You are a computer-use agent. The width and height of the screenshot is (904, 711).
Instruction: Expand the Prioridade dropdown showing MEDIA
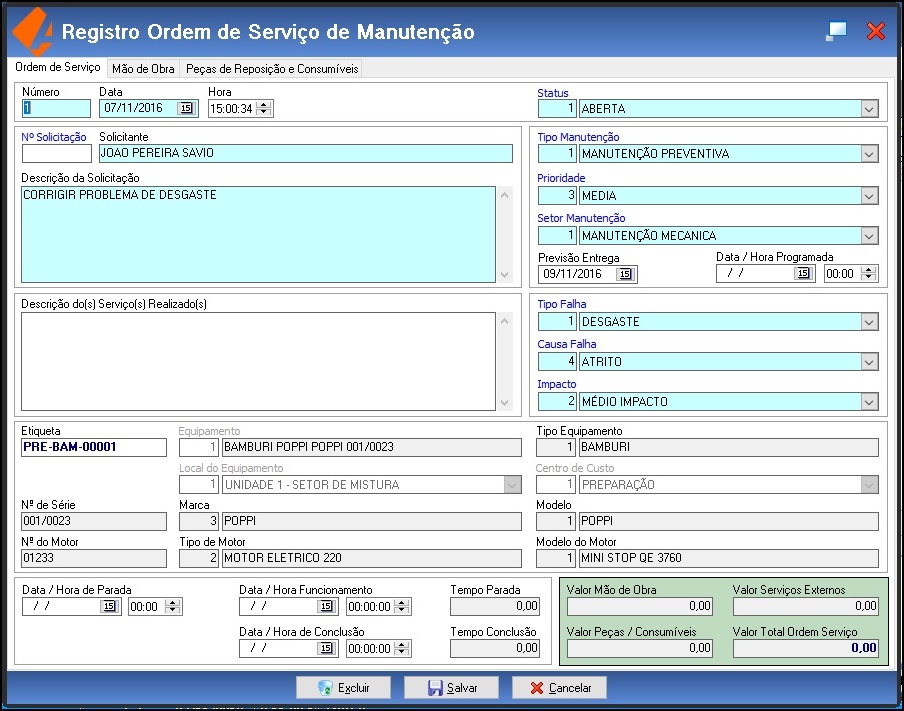tap(869, 196)
